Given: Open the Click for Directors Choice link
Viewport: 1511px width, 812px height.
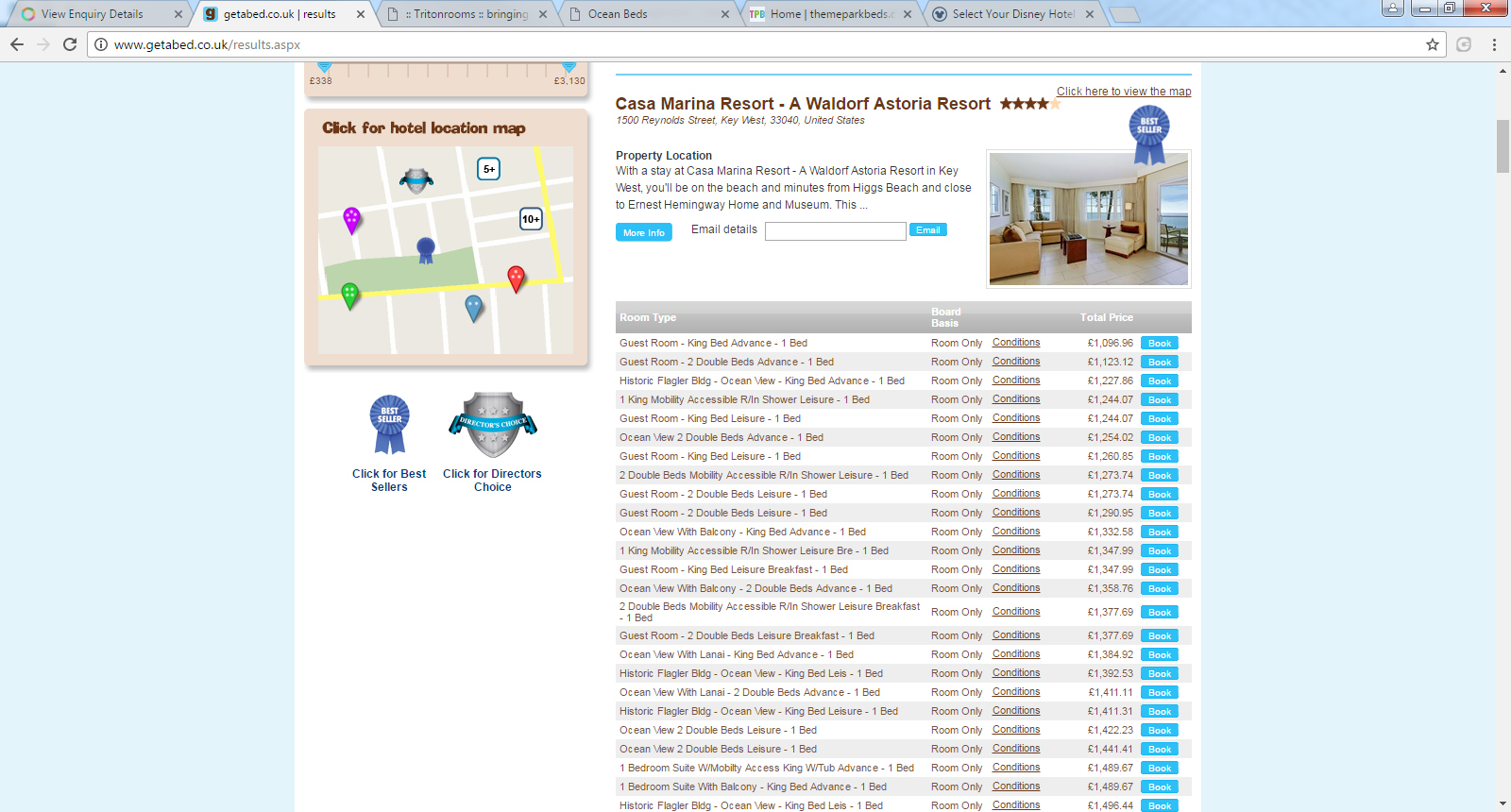Looking at the screenshot, I should pos(493,481).
